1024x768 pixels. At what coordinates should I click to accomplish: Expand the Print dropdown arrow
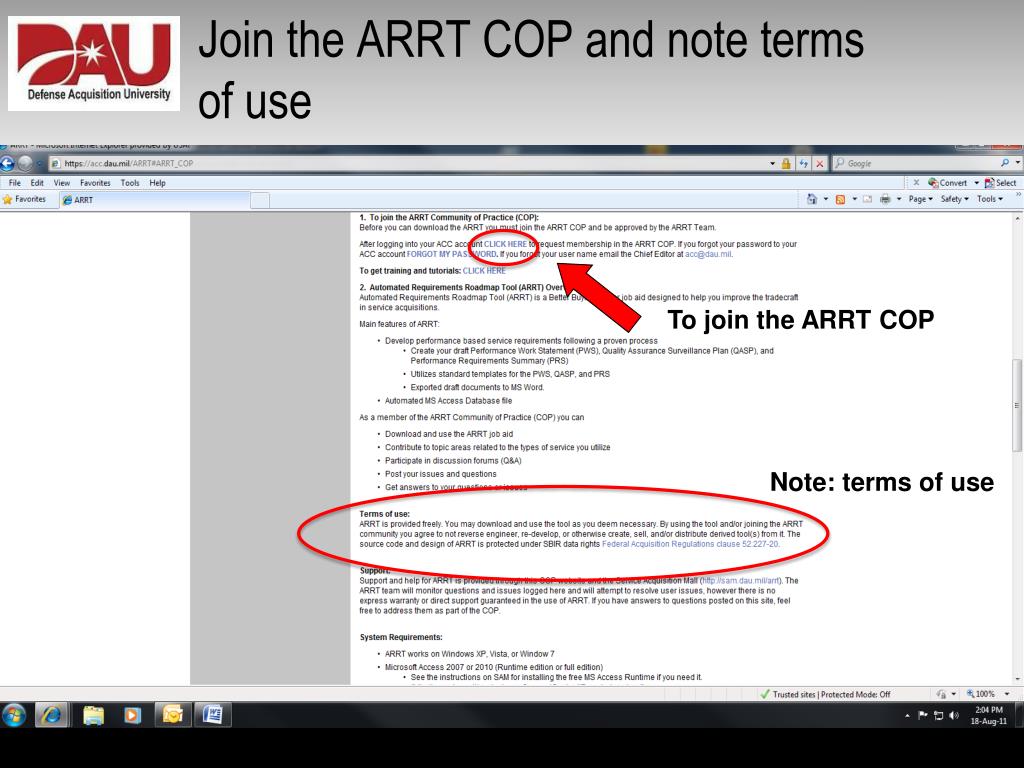[899, 199]
